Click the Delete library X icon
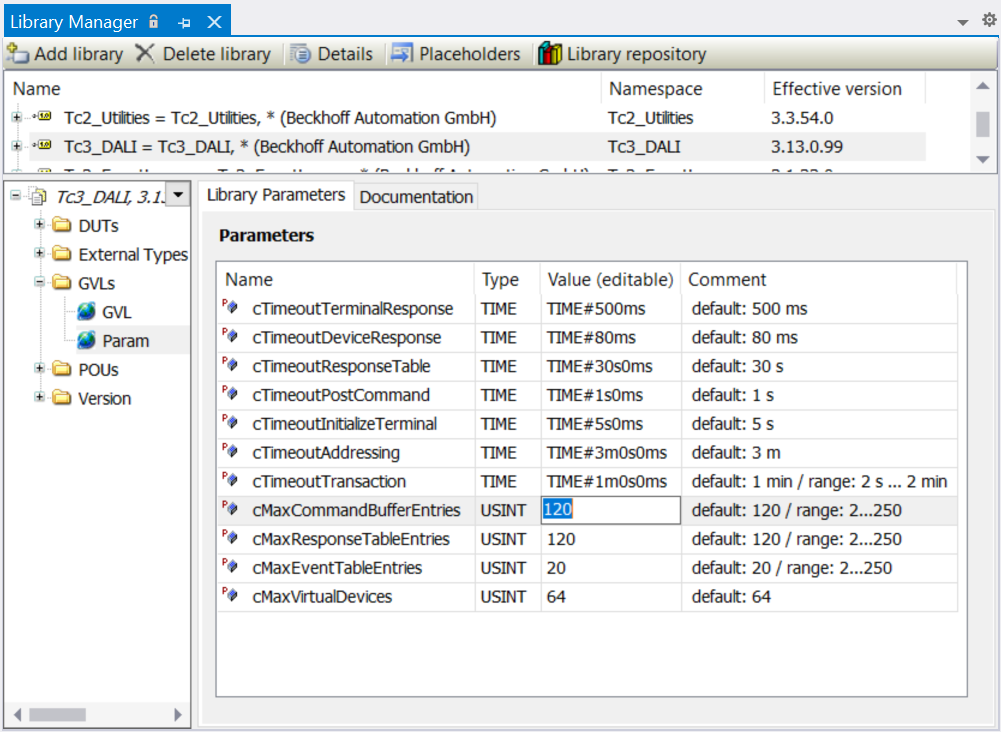This screenshot has height=732, width=1001. (x=145, y=54)
